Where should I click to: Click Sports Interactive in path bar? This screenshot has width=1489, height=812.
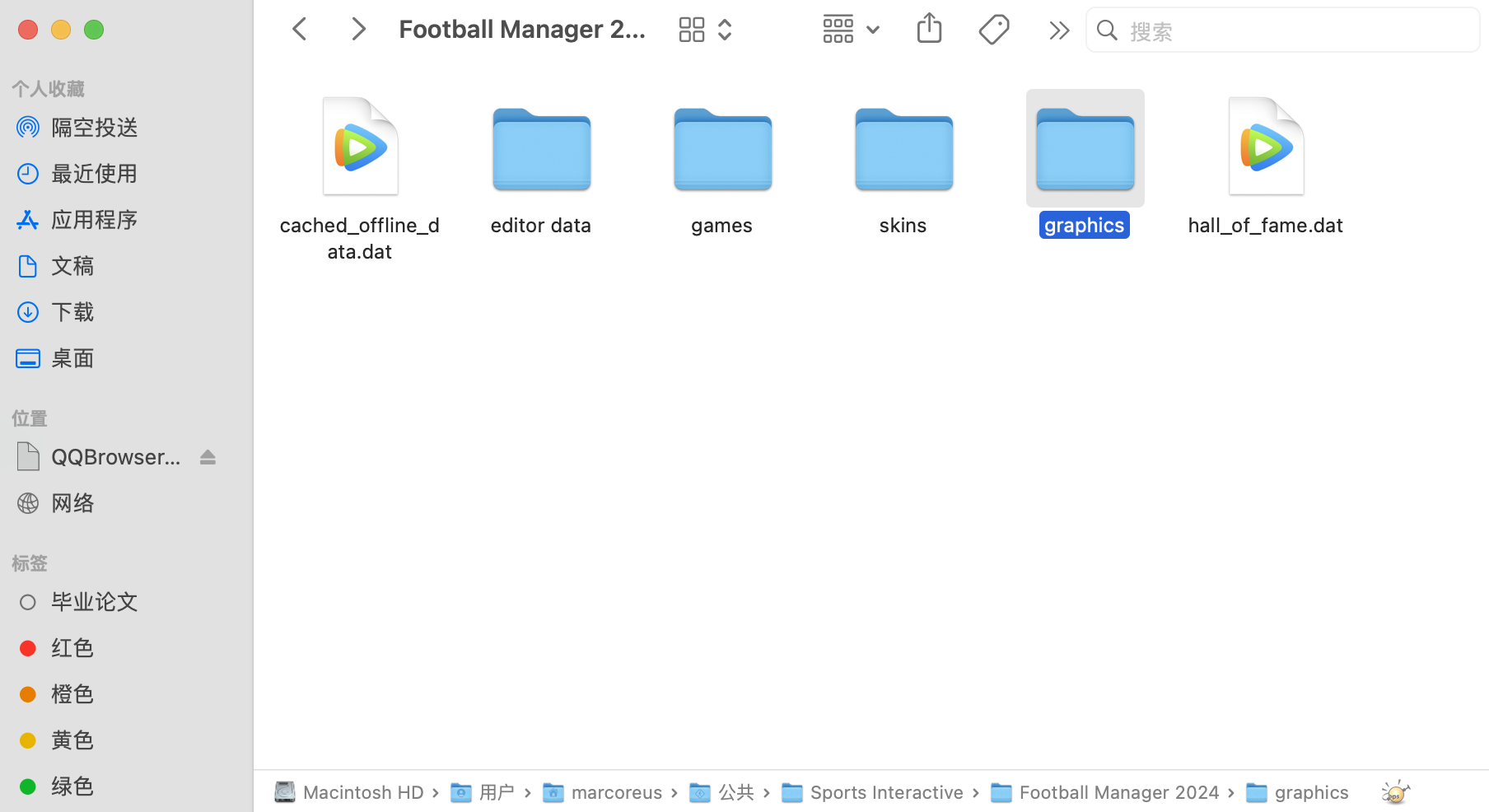pyautogui.click(x=886, y=792)
